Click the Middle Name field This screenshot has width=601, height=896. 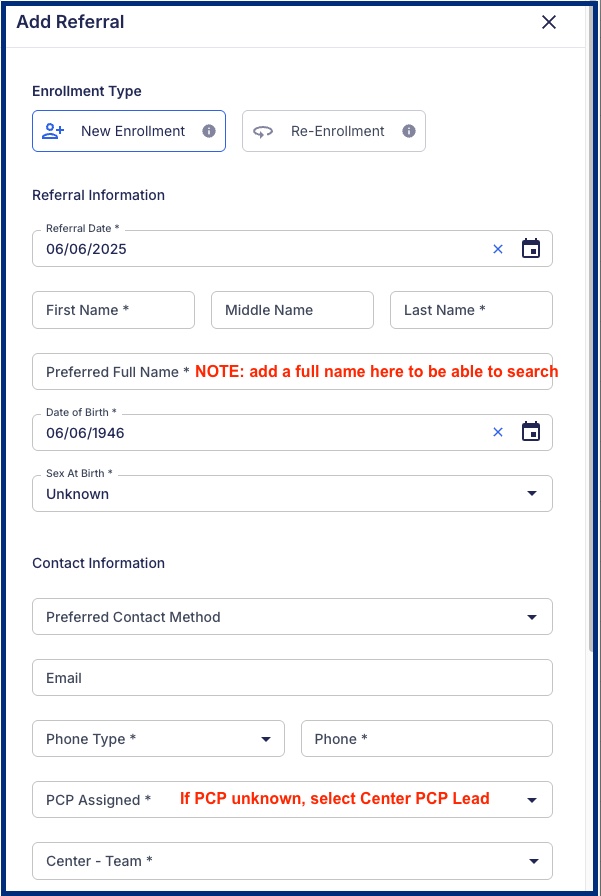click(293, 310)
